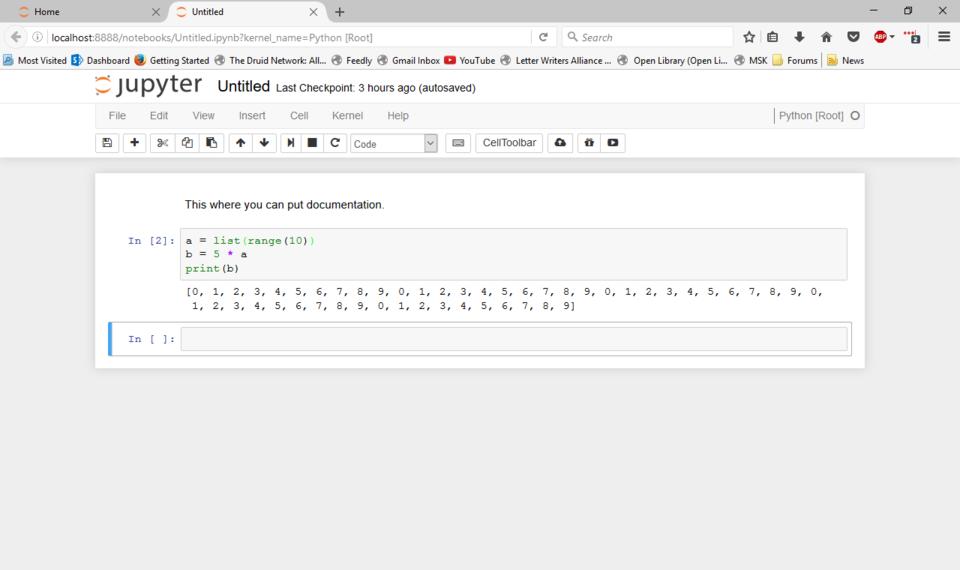Move the selected cell up
960x570 pixels.
240,143
